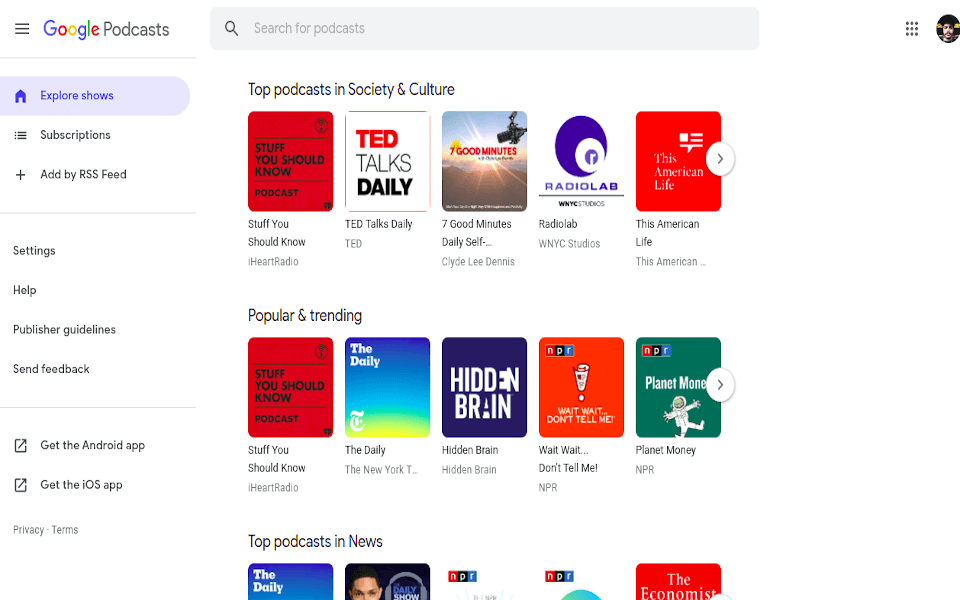
Task: Click the Top podcasts in Society & Culture heading
Action: (351, 89)
